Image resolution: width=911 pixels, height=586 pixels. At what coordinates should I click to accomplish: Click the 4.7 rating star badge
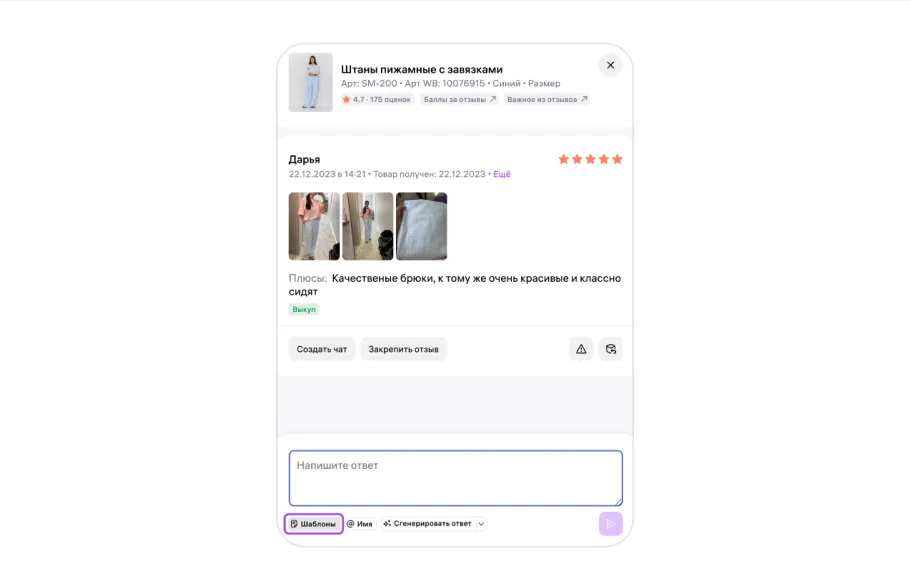coord(376,100)
